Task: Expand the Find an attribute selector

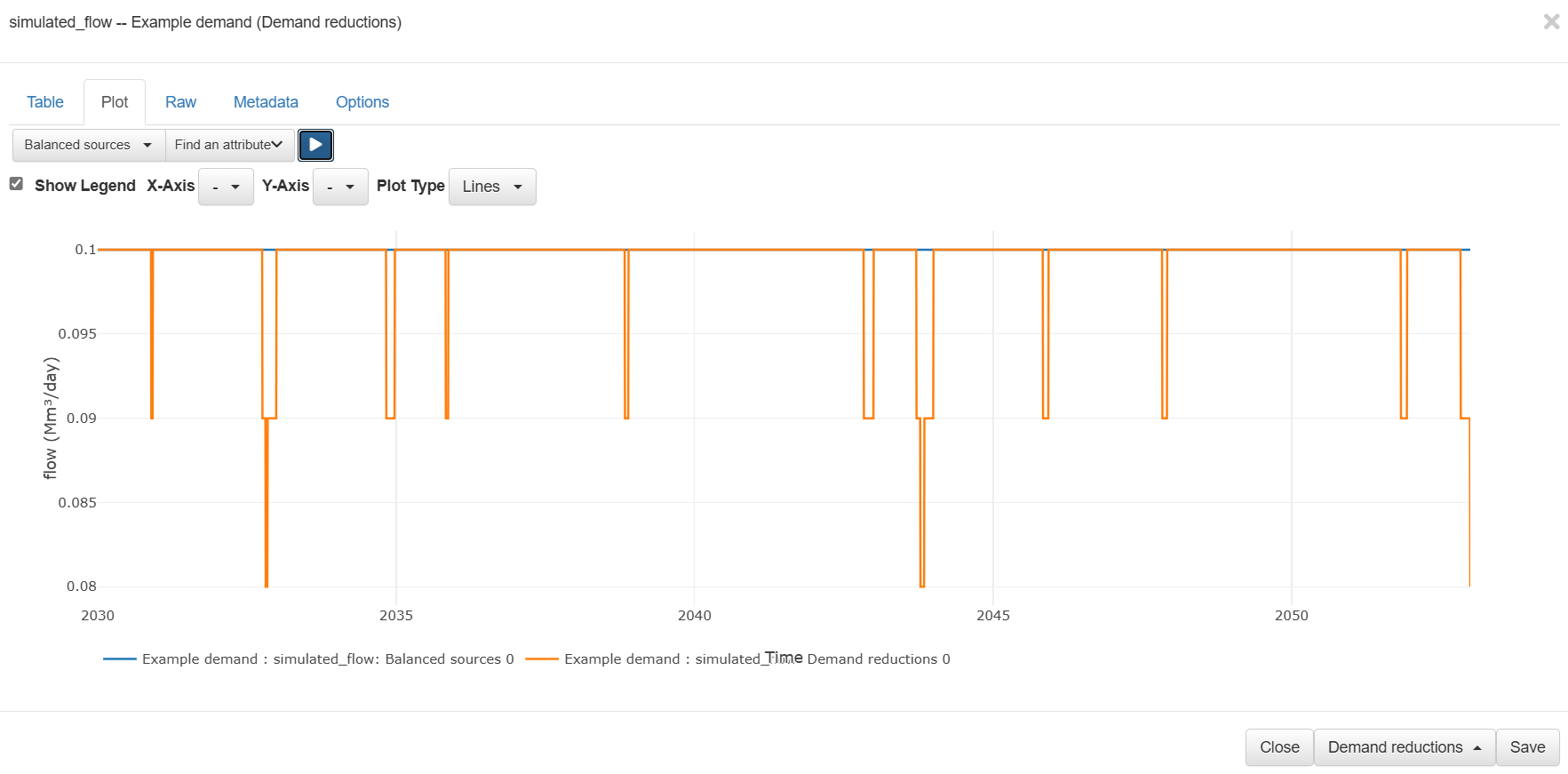Action: point(229,145)
